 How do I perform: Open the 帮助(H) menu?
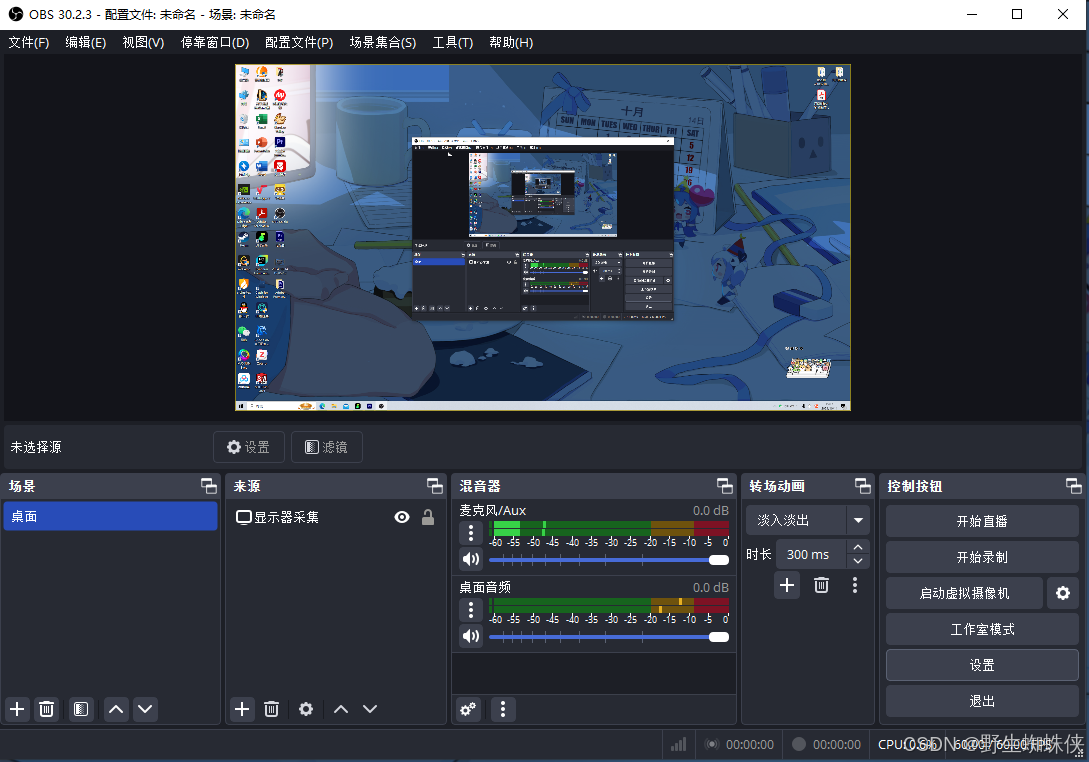[x=511, y=42]
